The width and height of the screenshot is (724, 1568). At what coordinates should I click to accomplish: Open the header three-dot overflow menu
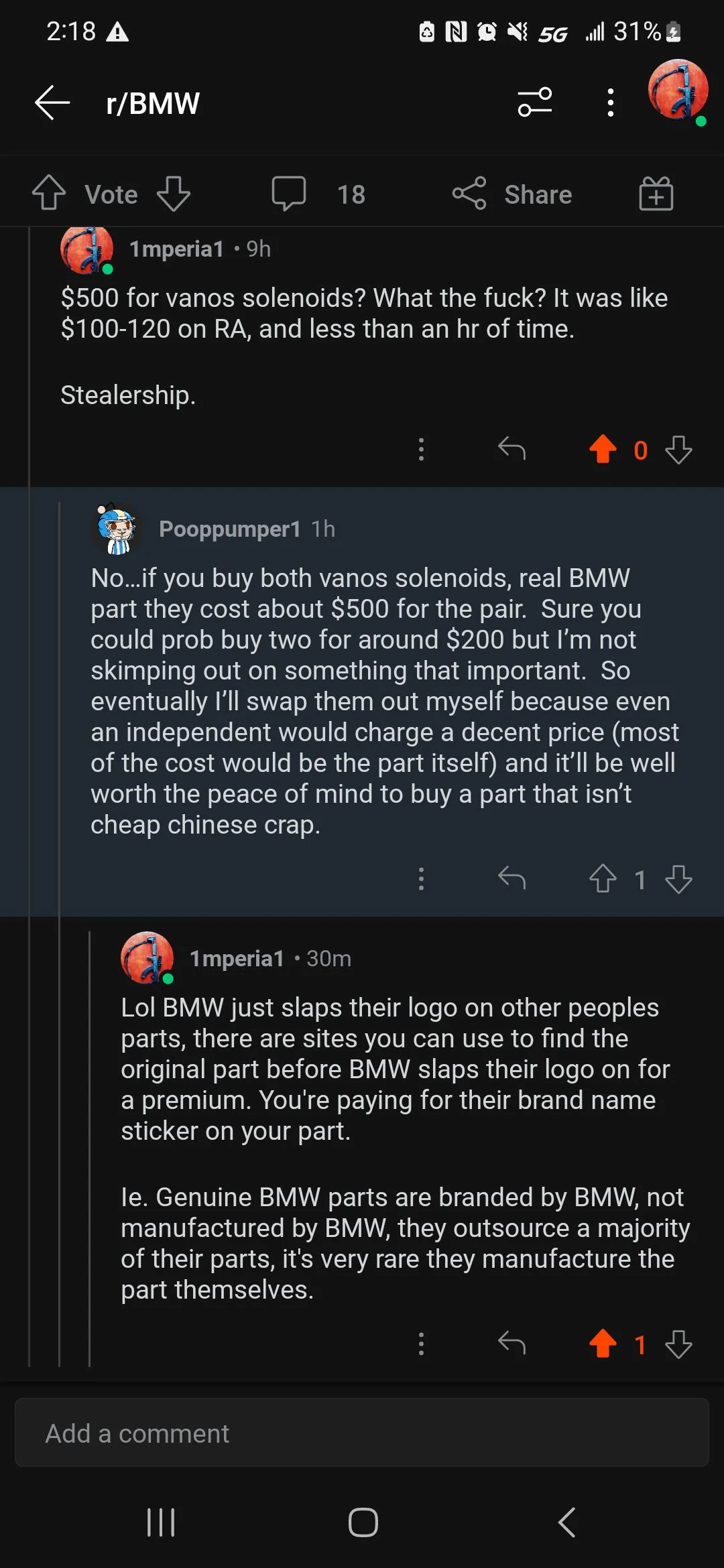pos(610,103)
